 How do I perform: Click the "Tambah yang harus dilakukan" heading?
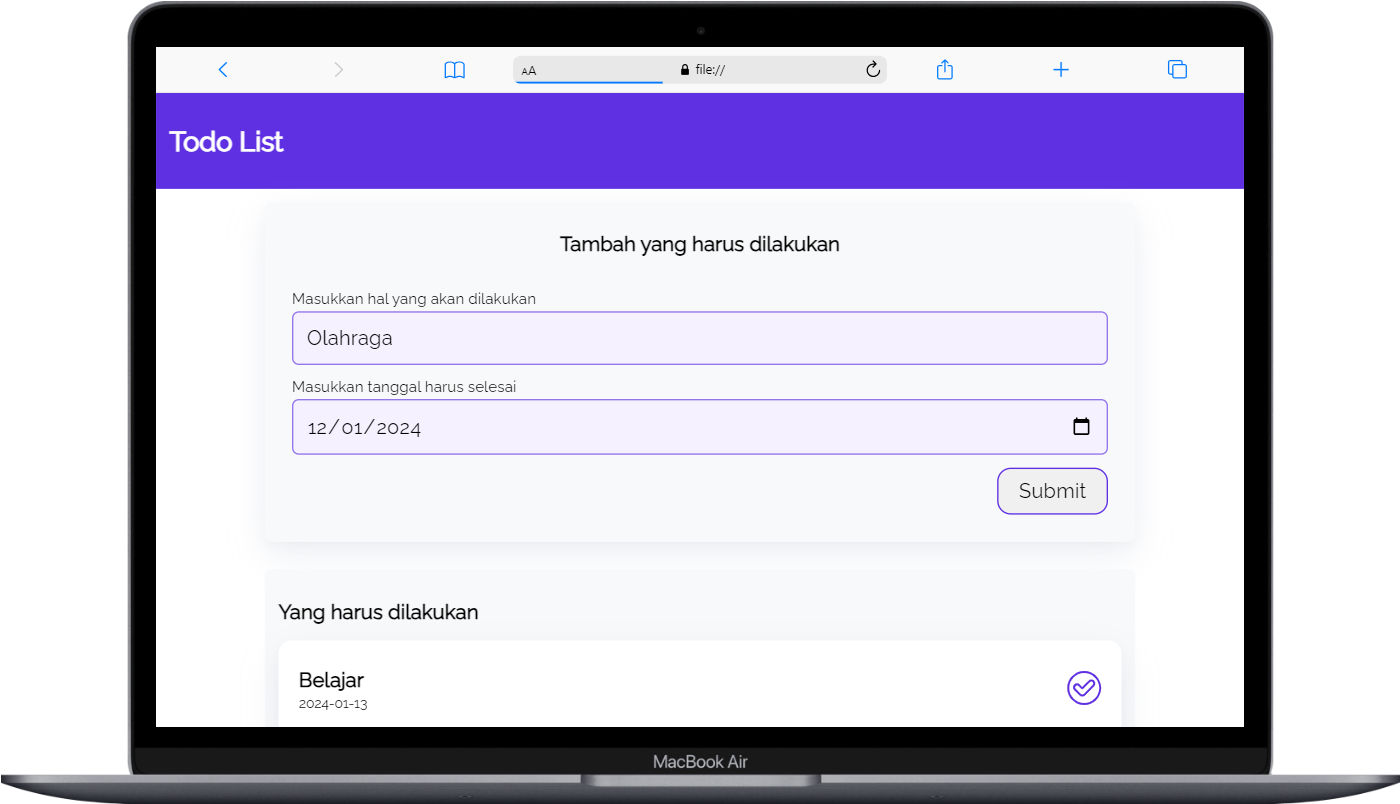700,244
